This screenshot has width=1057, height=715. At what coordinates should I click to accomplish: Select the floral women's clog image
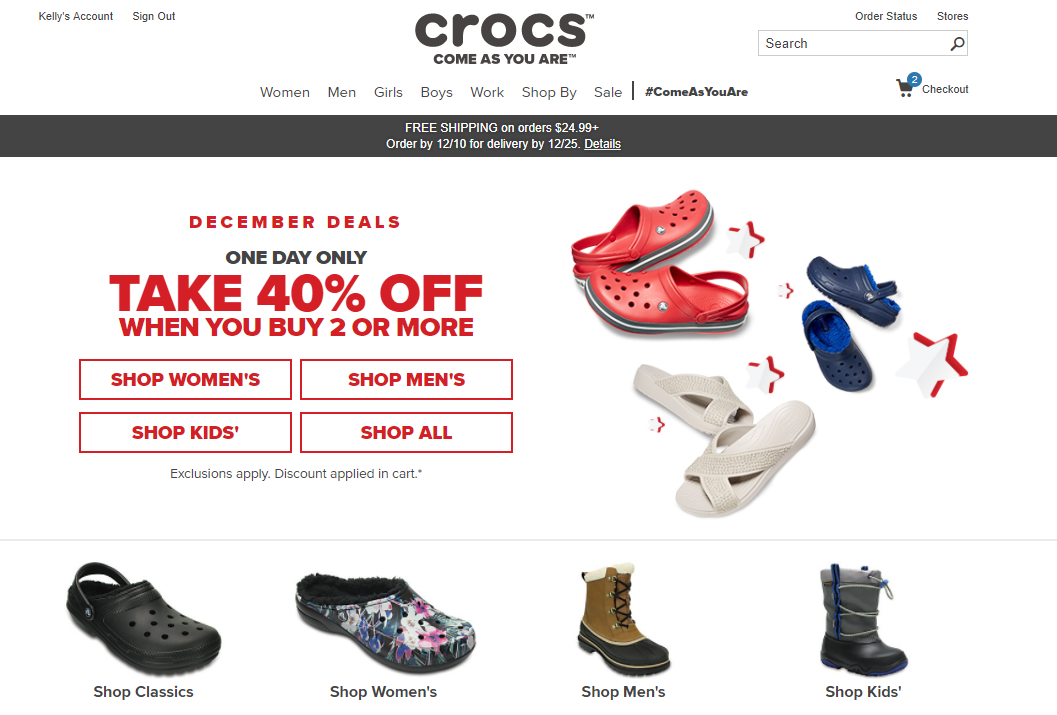pyautogui.click(x=385, y=622)
